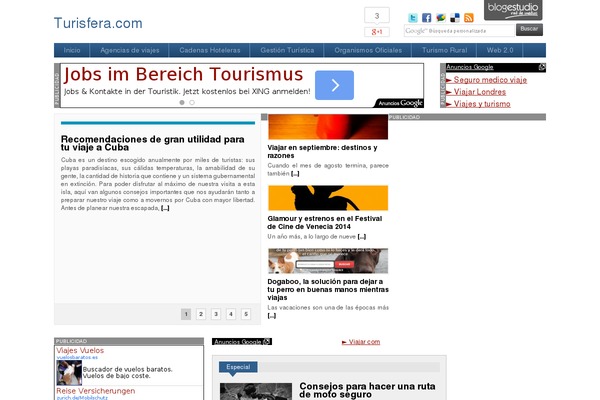Click read-more [...] on Cuba article
The height and width of the screenshot is (400, 600).
[x=165, y=208]
